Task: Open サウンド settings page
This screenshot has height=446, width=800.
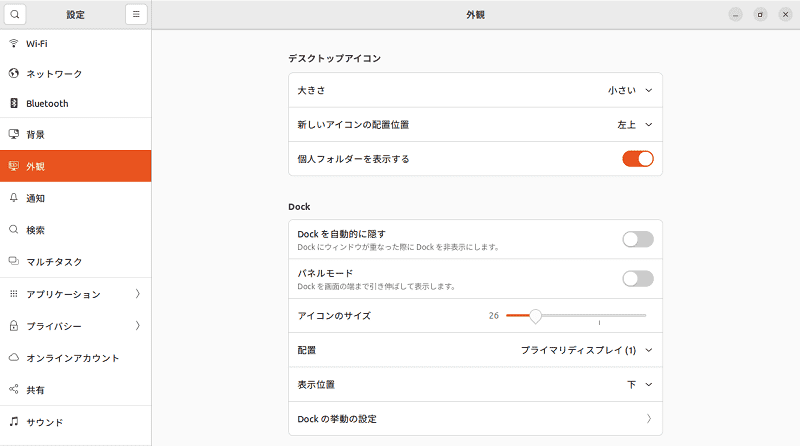Action: click(76, 422)
